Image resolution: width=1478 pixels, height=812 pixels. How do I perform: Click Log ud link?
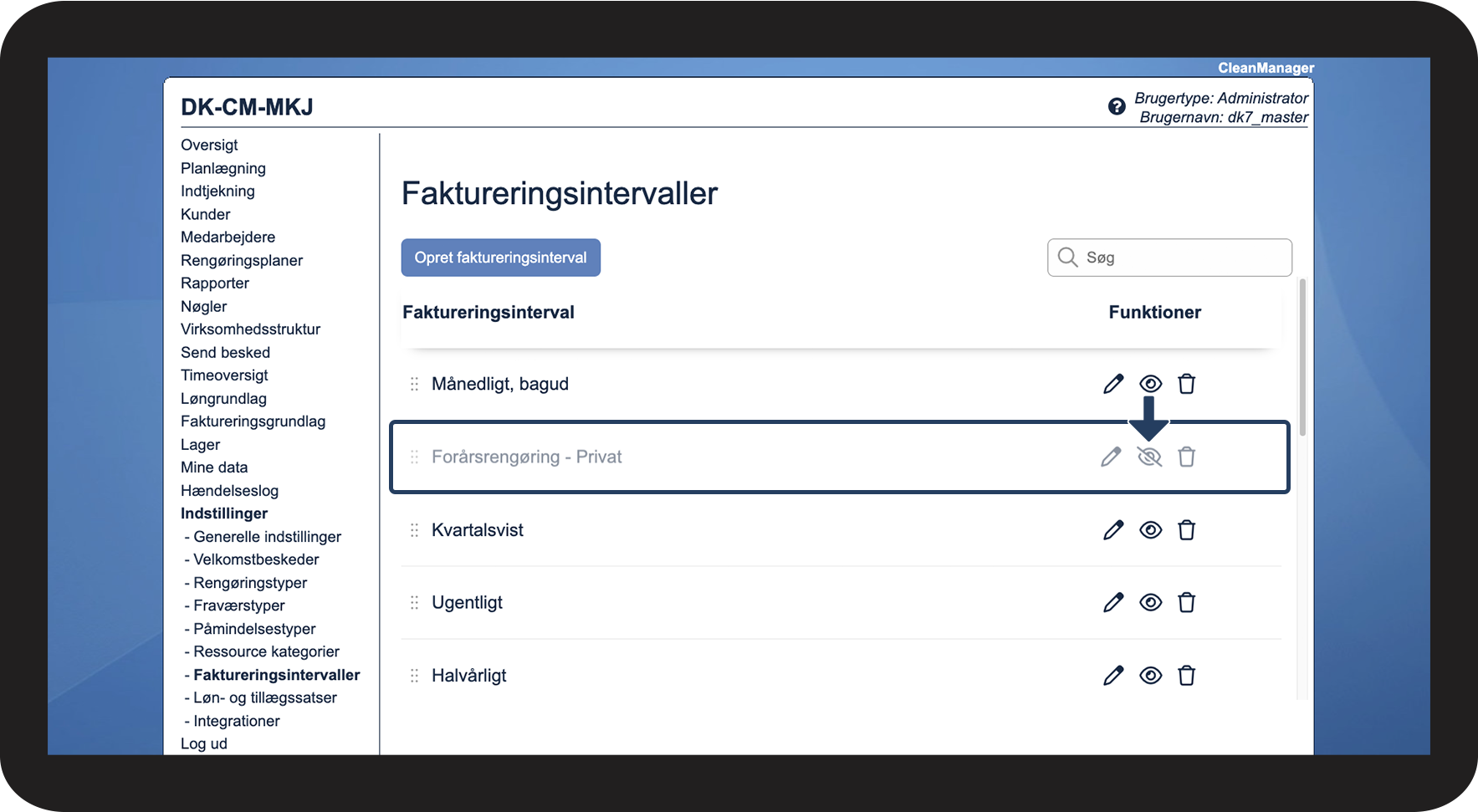[x=204, y=743]
